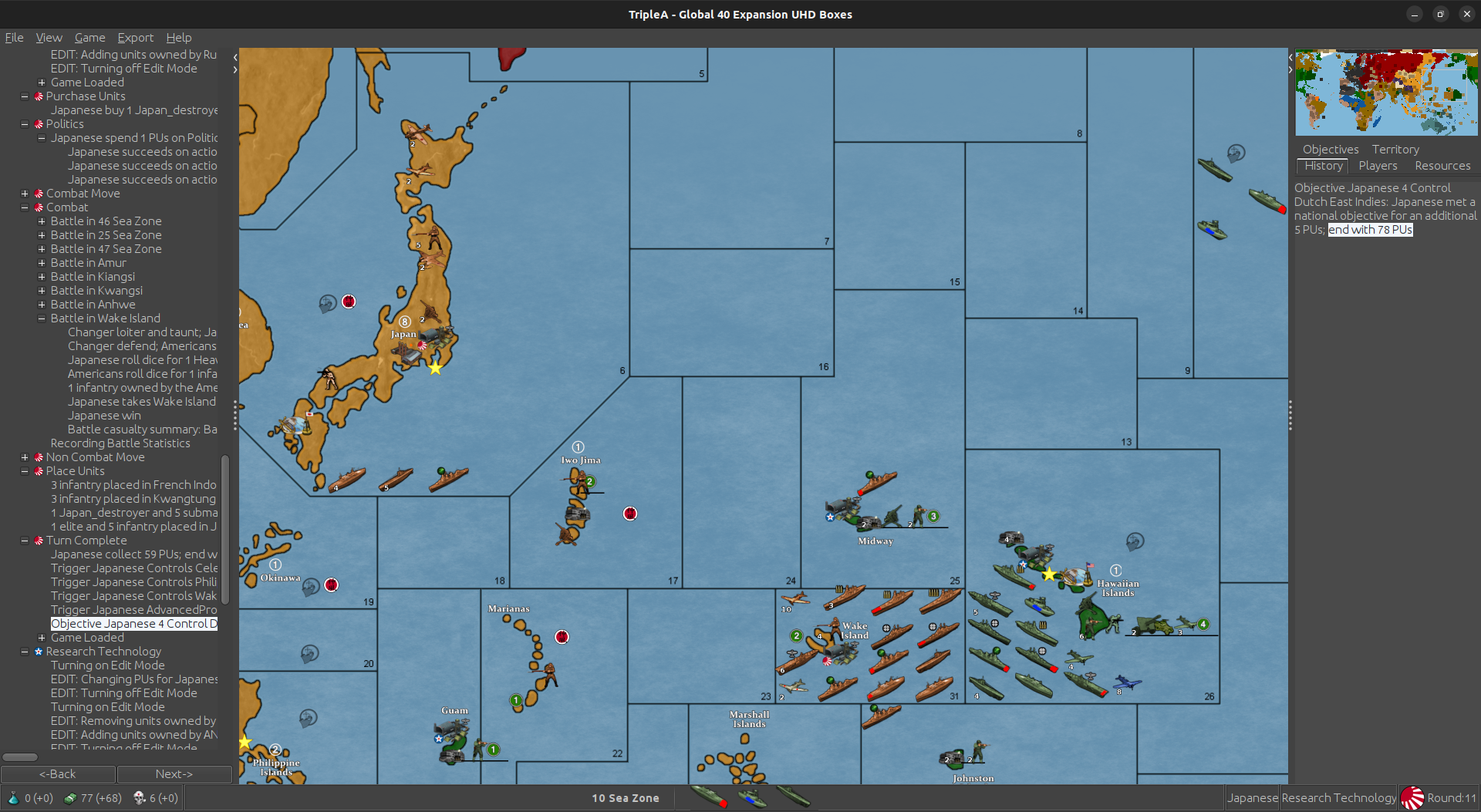This screenshot has width=1481, height=812.
Task: Switch to the Territory tab
Action: click(x=1395, y=149)
